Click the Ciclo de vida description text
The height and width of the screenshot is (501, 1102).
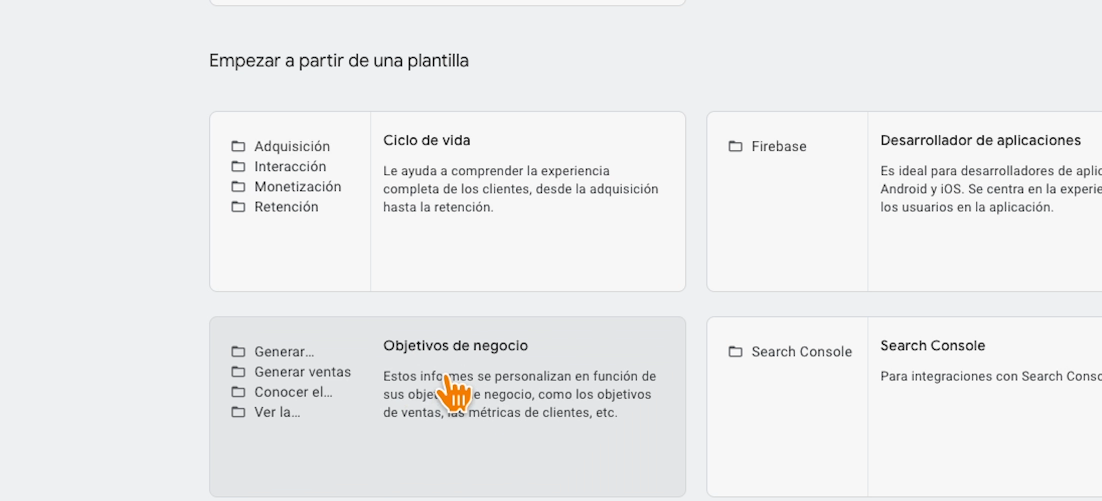click(x=520, y=189)
